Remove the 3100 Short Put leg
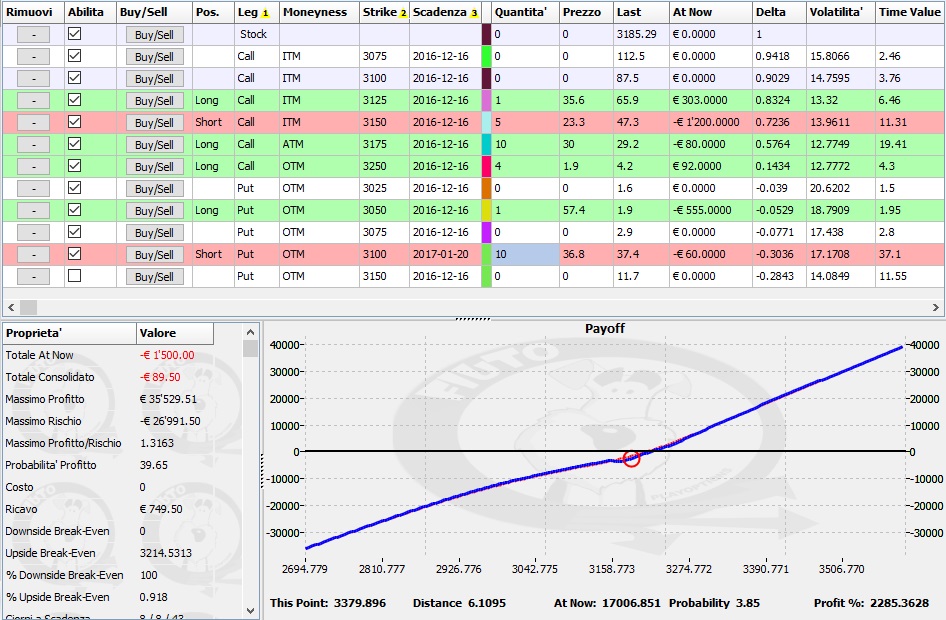Screen dimensions: 946x620 coord(33,255)
